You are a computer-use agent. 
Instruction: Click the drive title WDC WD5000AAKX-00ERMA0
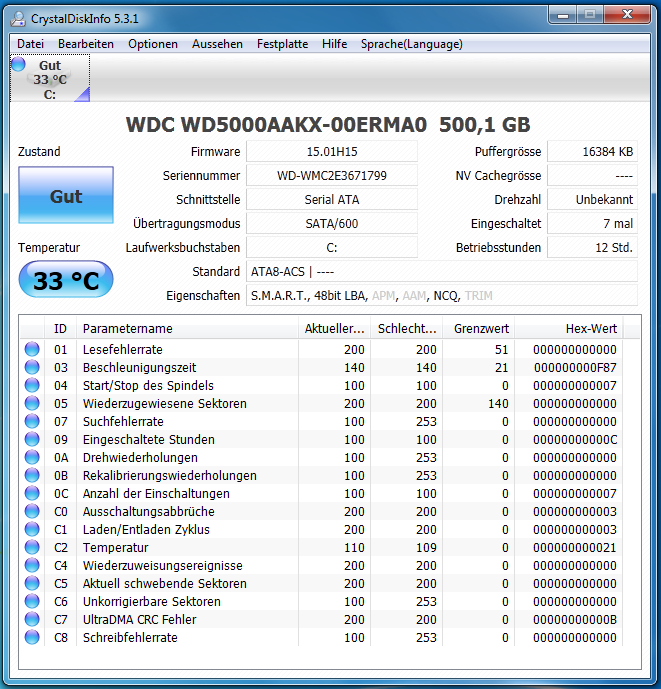(276, 125)
